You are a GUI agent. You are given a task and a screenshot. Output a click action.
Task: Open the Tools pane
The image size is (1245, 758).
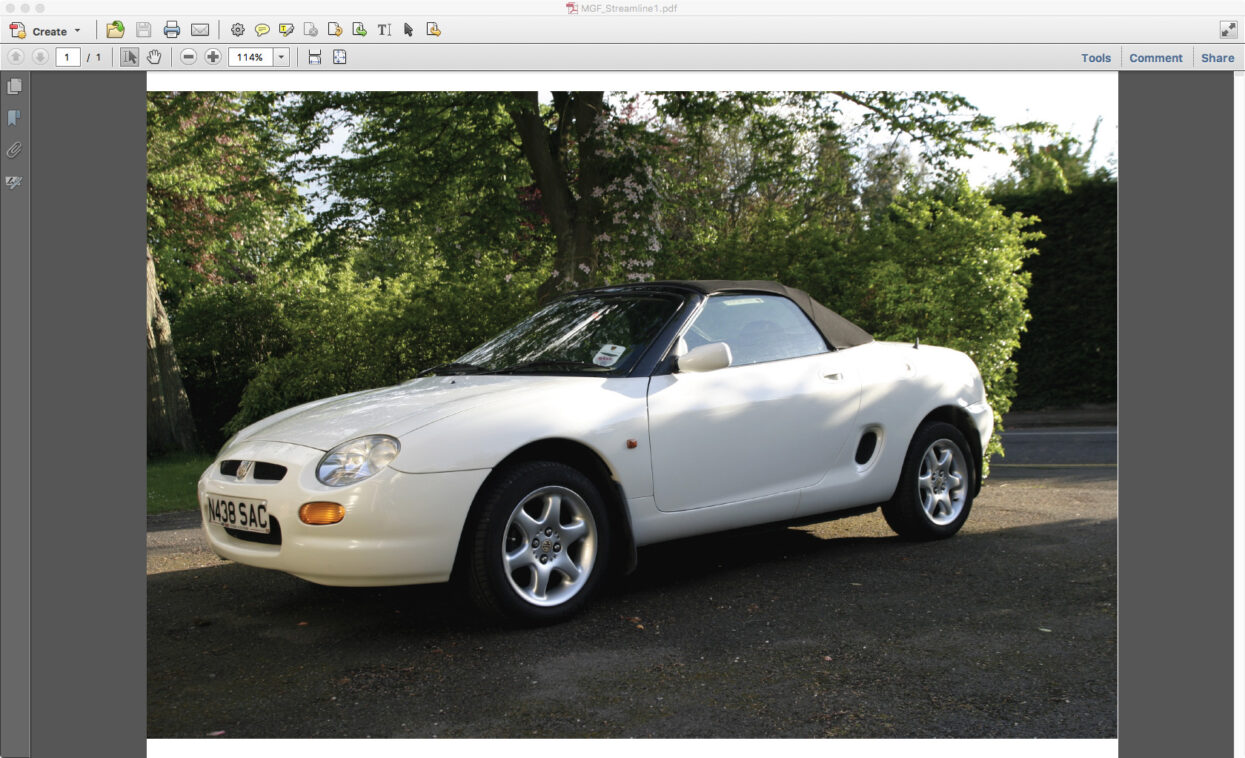(x=1095, y=58)
